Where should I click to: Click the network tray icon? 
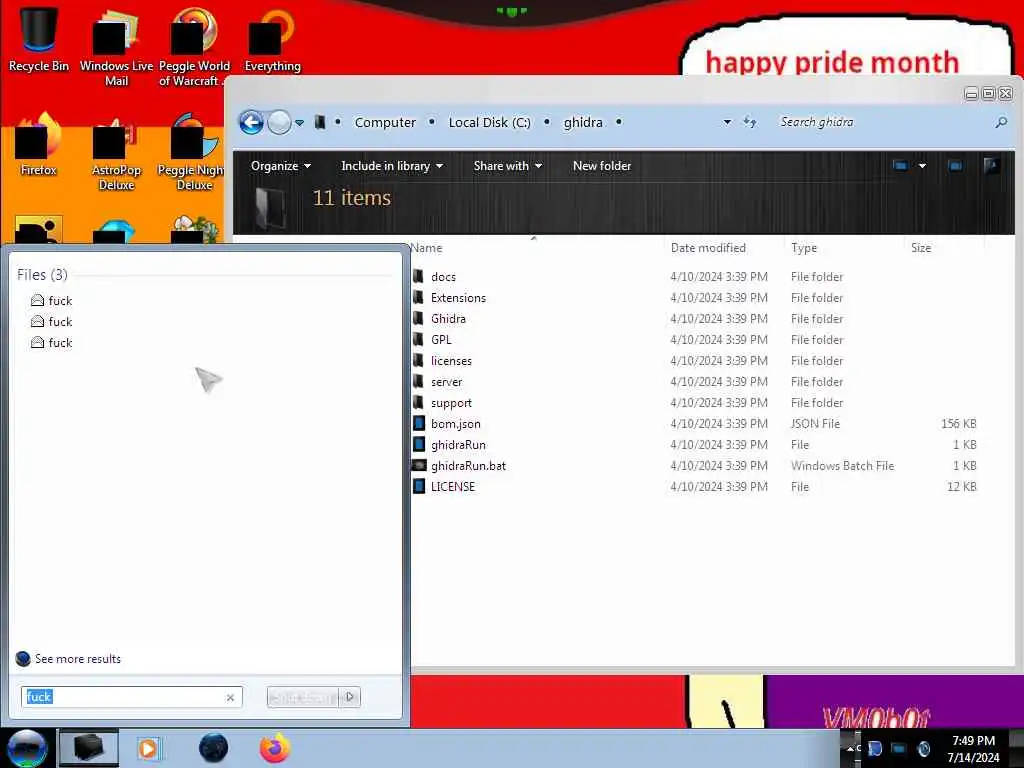[x=899, y=748]
